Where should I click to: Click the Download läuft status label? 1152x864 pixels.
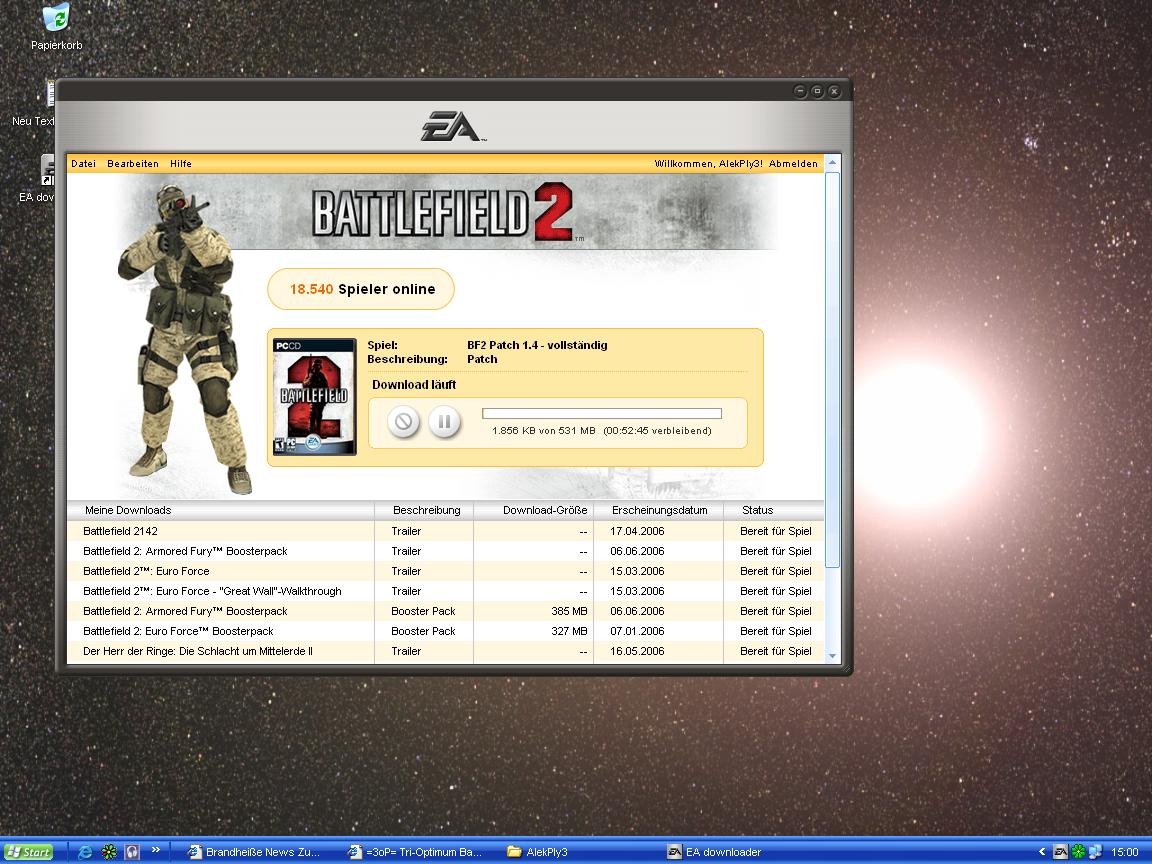coord(414,385)
